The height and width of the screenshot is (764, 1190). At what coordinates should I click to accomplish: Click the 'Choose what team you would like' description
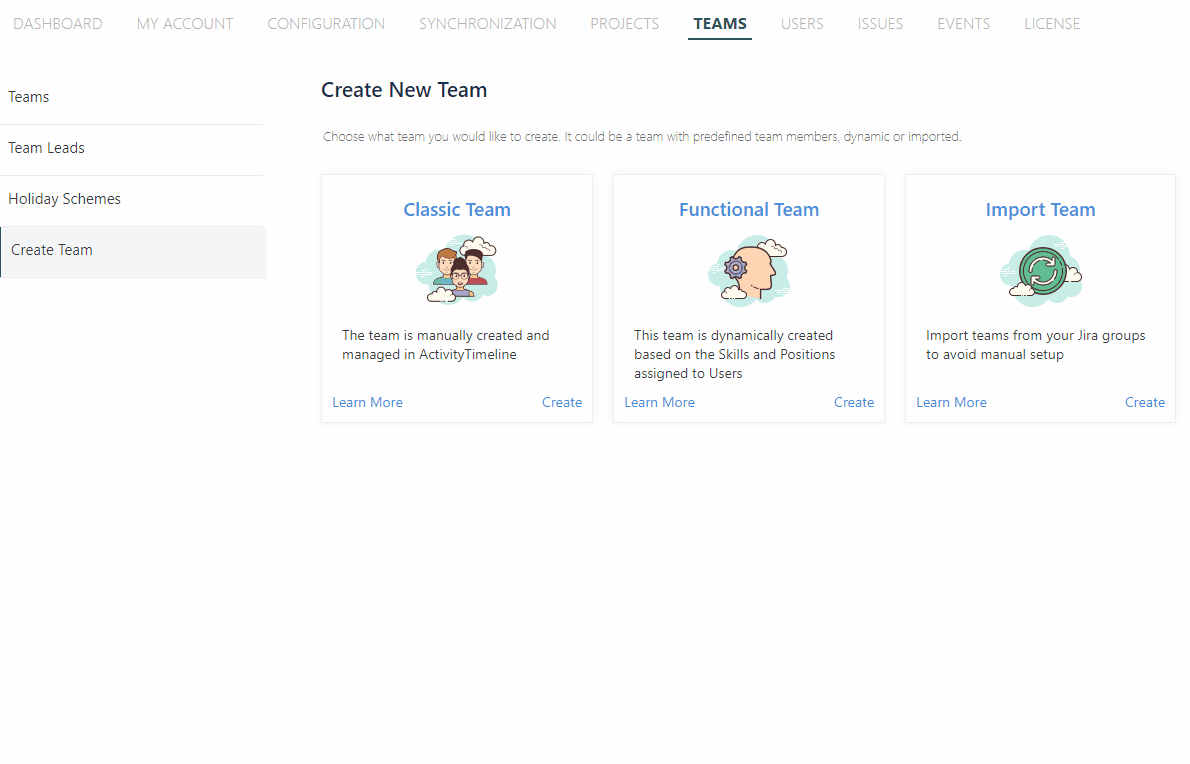(x=642, y=137)
